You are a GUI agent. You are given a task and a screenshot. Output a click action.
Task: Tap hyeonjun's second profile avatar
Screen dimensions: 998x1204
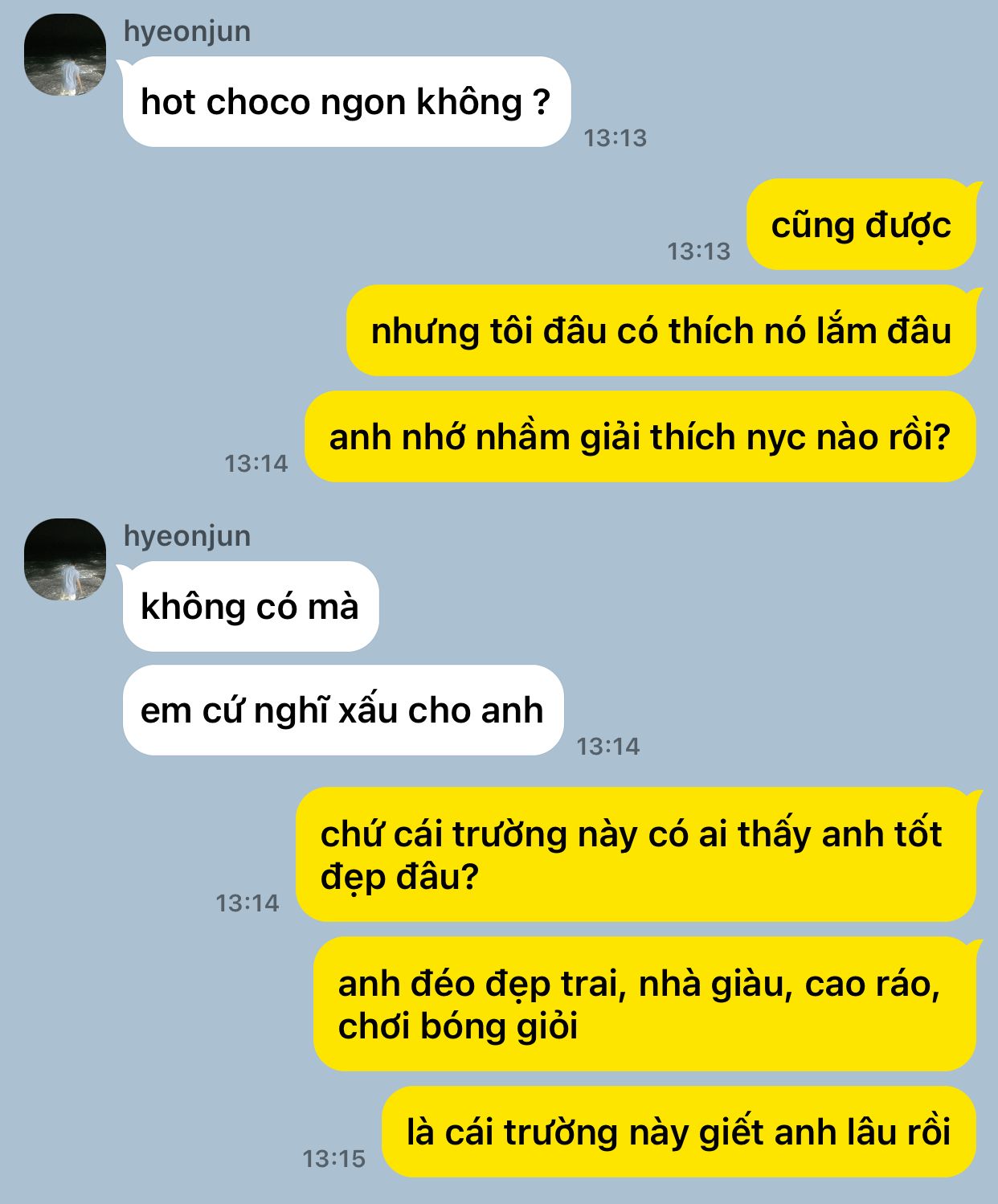tap(65, 559)
